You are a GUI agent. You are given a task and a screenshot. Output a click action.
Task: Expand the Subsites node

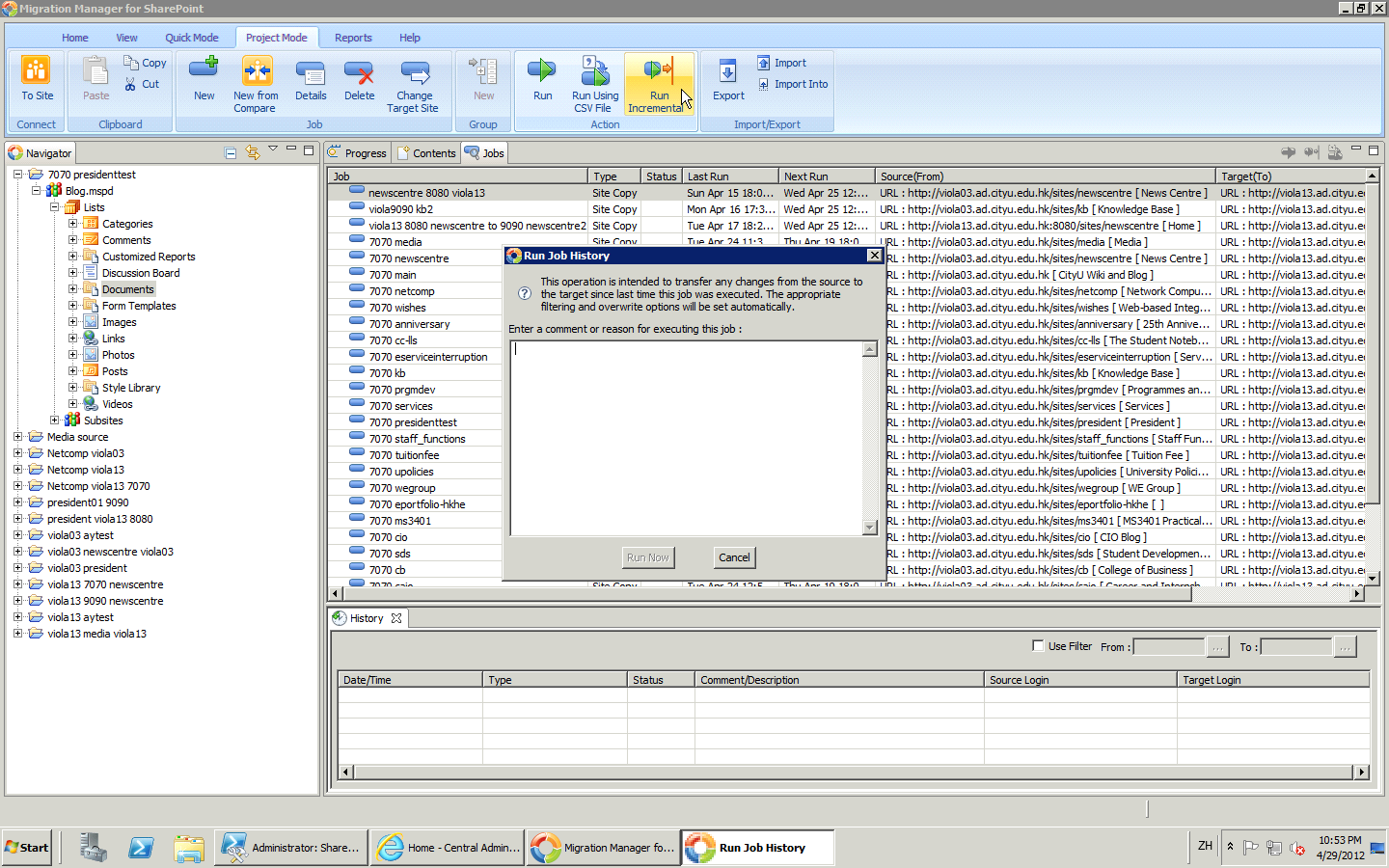[x=54, y=420]
